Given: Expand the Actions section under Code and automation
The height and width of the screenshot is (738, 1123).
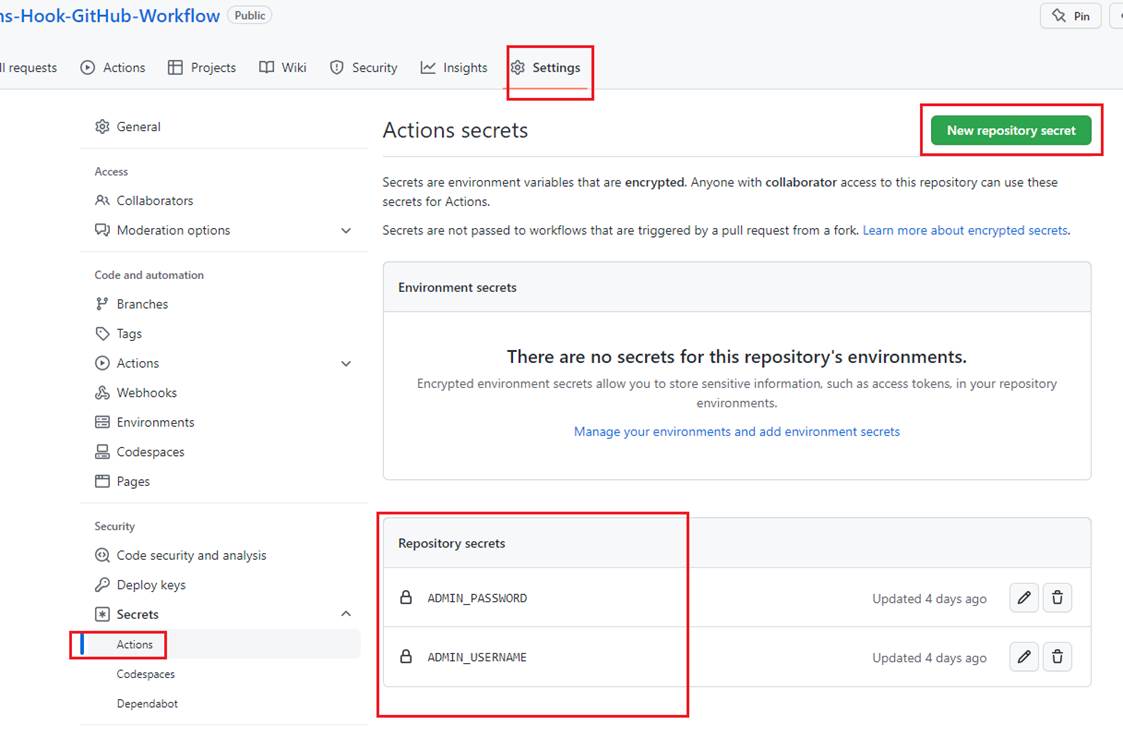Looking at the screenshot, I should 346,363.
